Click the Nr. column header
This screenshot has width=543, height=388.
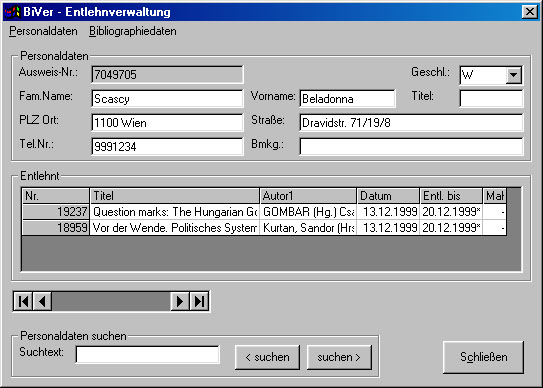point(56,196)
